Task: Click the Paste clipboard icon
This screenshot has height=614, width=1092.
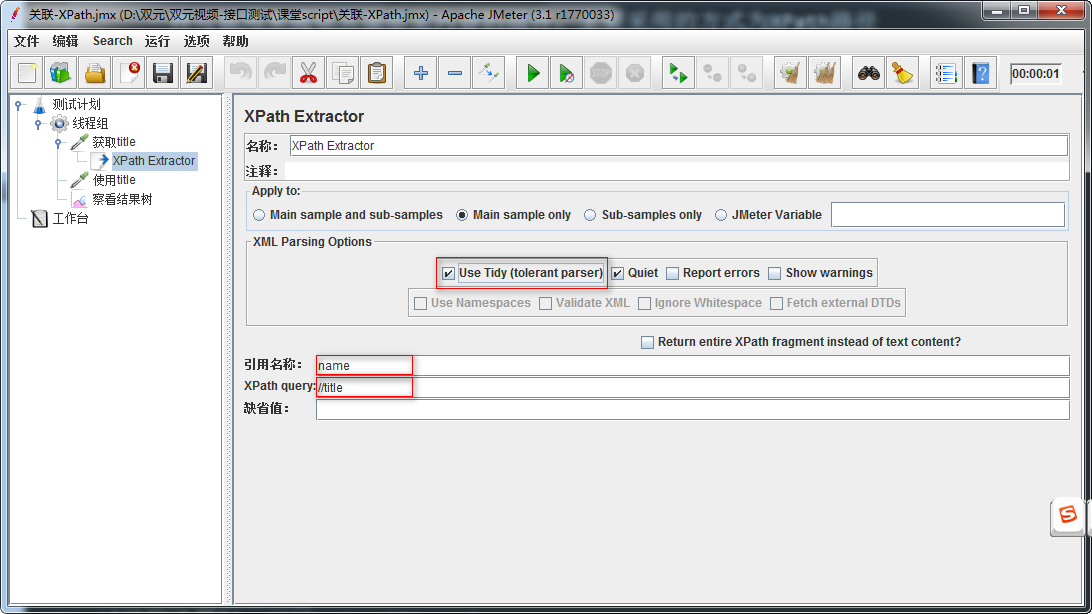Action: (x=377, y=73)
